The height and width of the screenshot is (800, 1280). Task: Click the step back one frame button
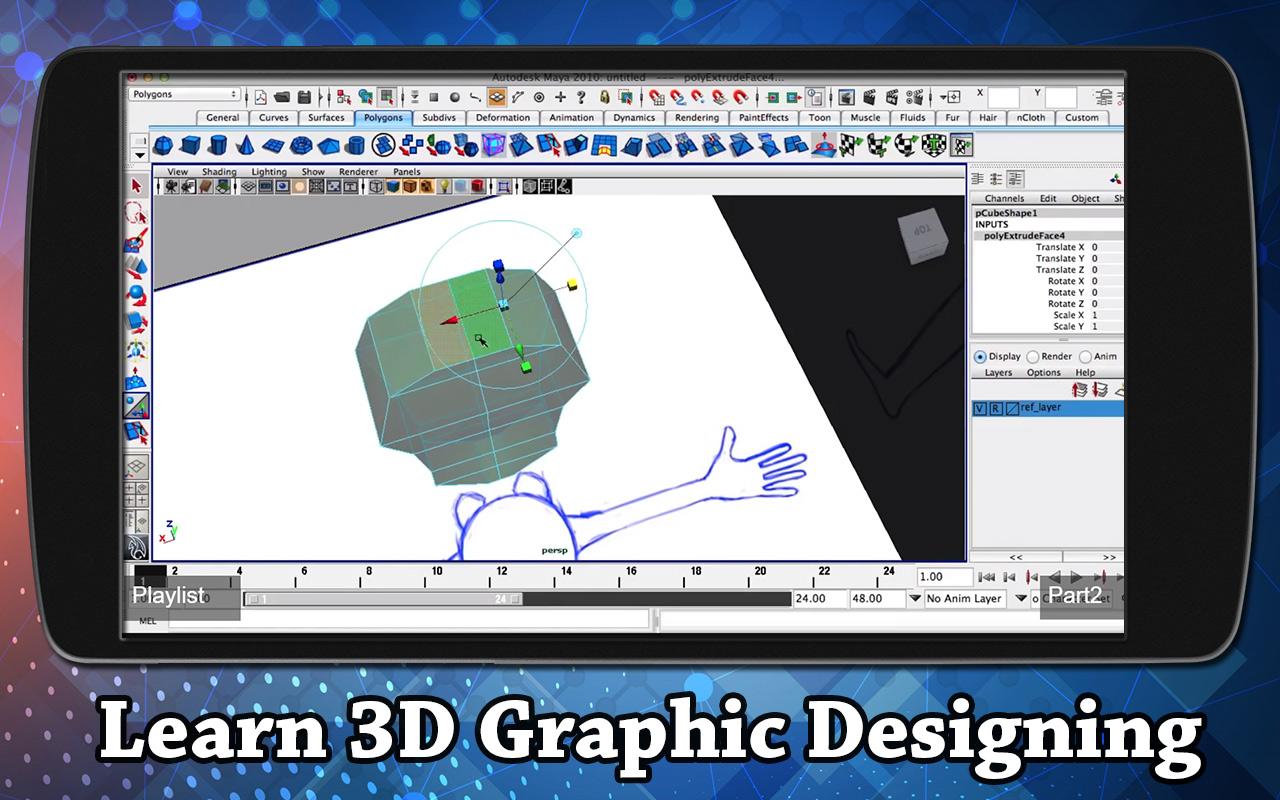[x=1009, y=577]
